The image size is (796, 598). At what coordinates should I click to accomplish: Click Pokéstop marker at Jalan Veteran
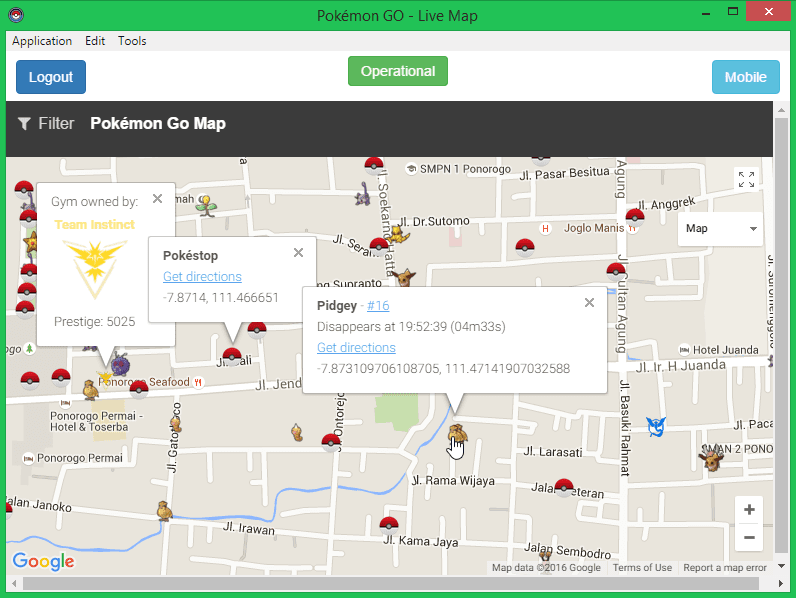tap(563, 487)
